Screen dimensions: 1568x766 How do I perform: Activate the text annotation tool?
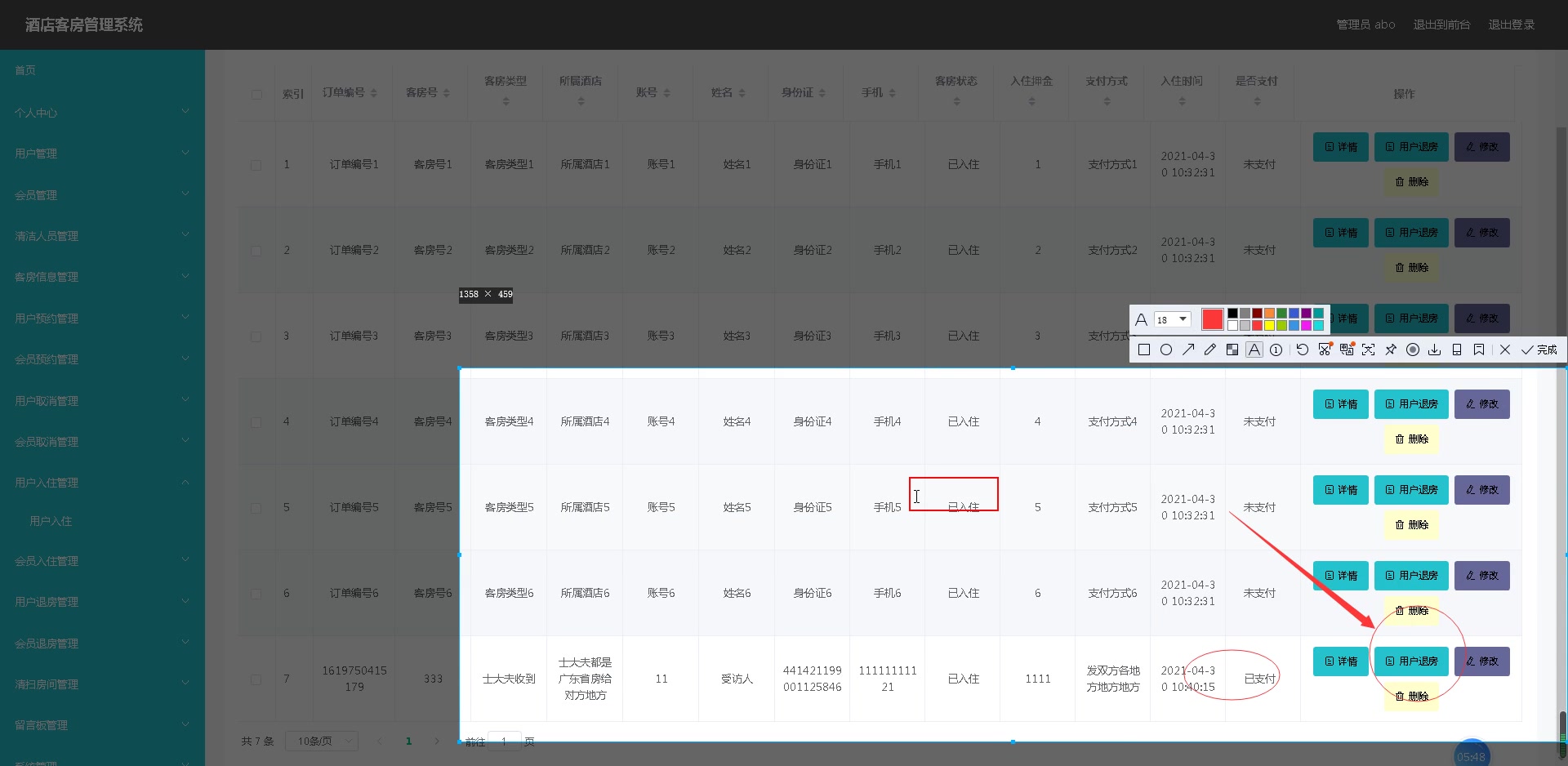click(1254, 350)
